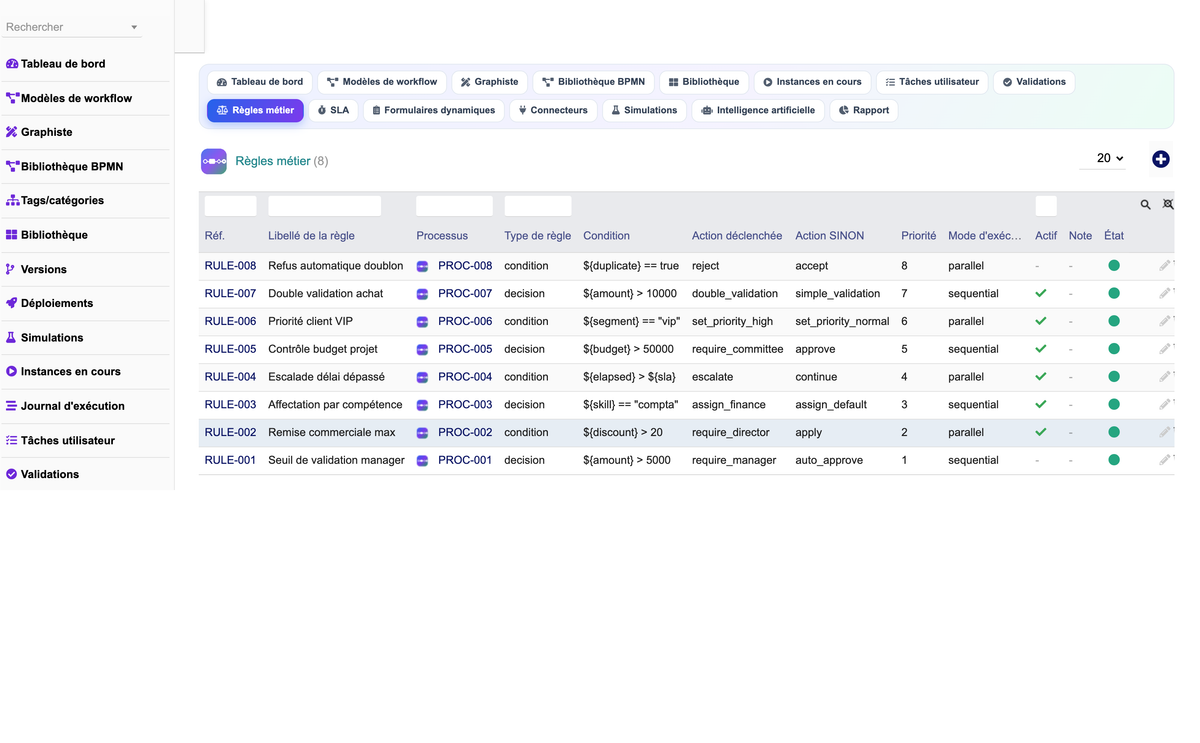Image resolution: width=1200 pixels, height=743 pixels.
Task: Open the PROC-002 process link
Action: tap(465, 433)
